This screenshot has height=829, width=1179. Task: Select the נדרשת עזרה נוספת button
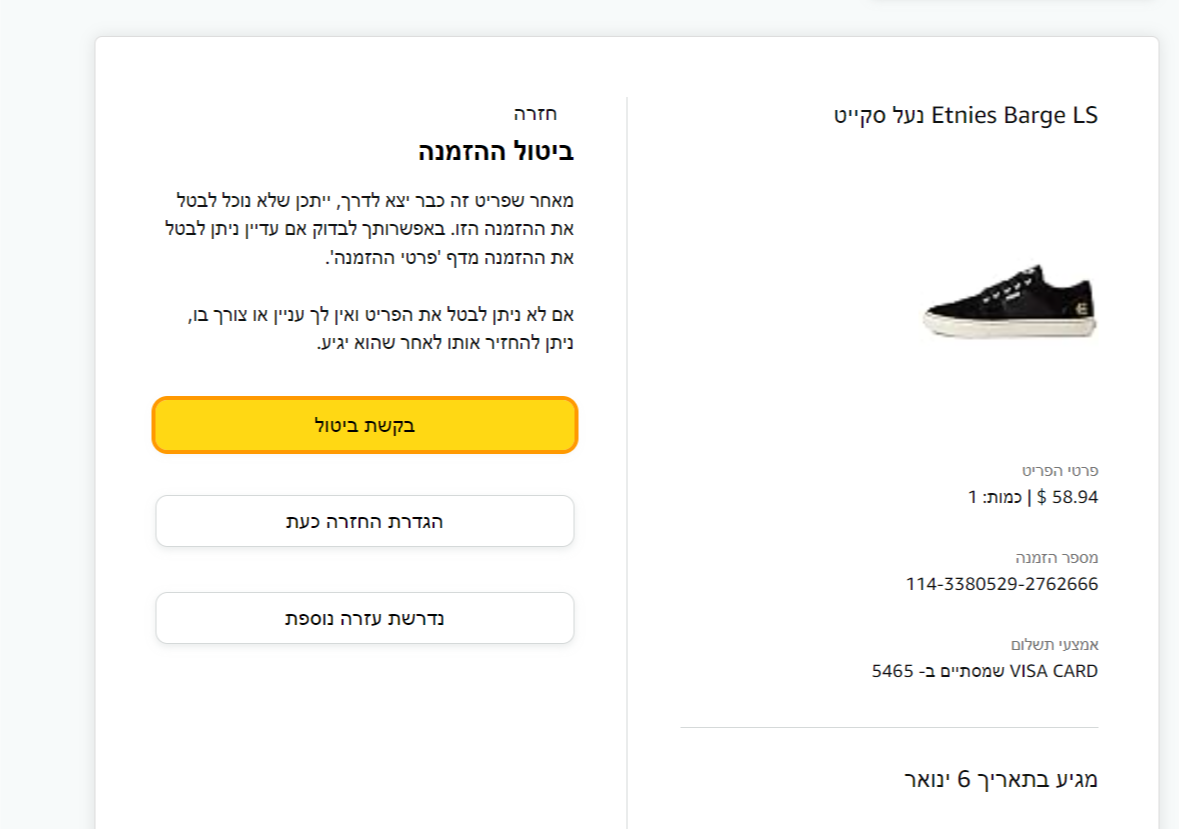(365, 618)
